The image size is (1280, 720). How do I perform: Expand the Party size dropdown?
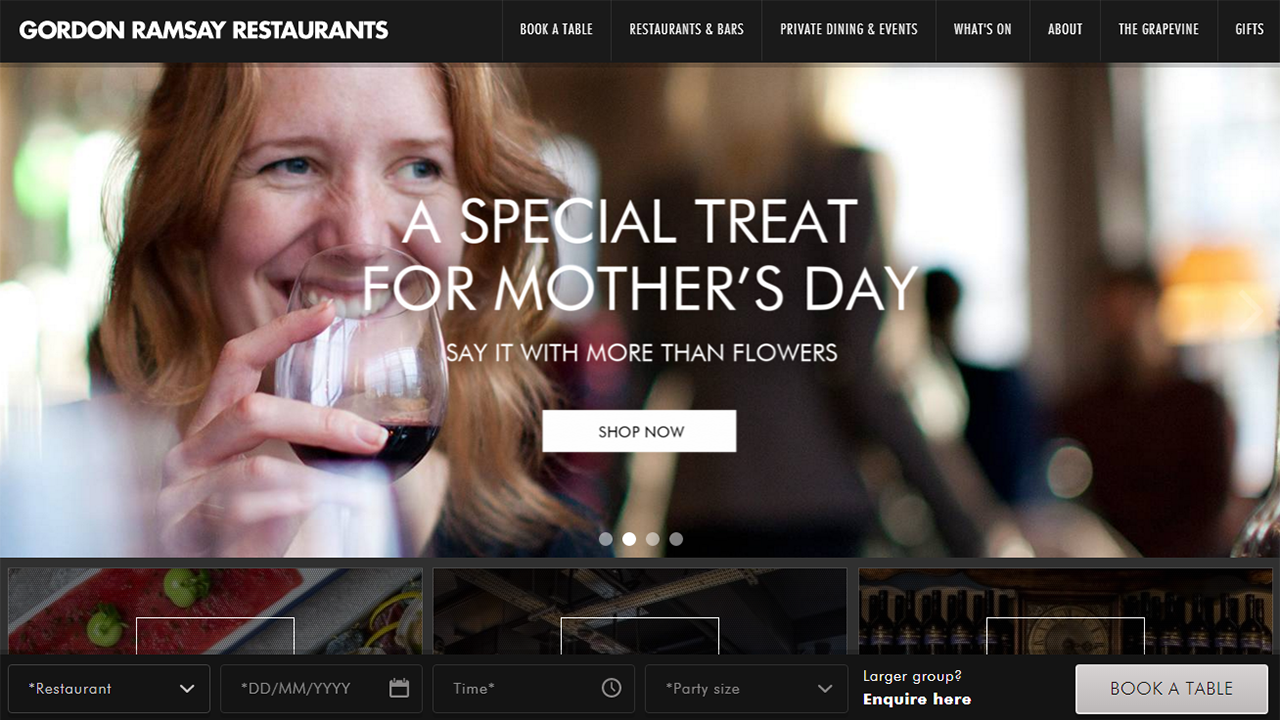(746, 688)
